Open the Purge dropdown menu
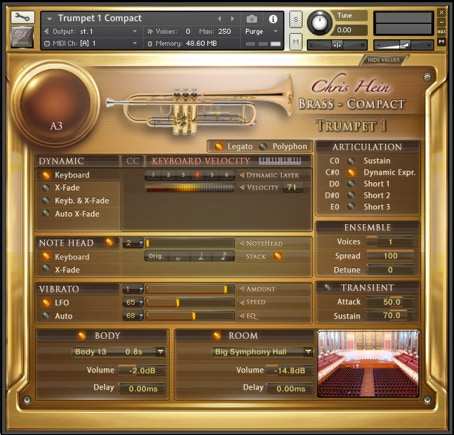Screen dimensions: 454x435 point(261,31)
